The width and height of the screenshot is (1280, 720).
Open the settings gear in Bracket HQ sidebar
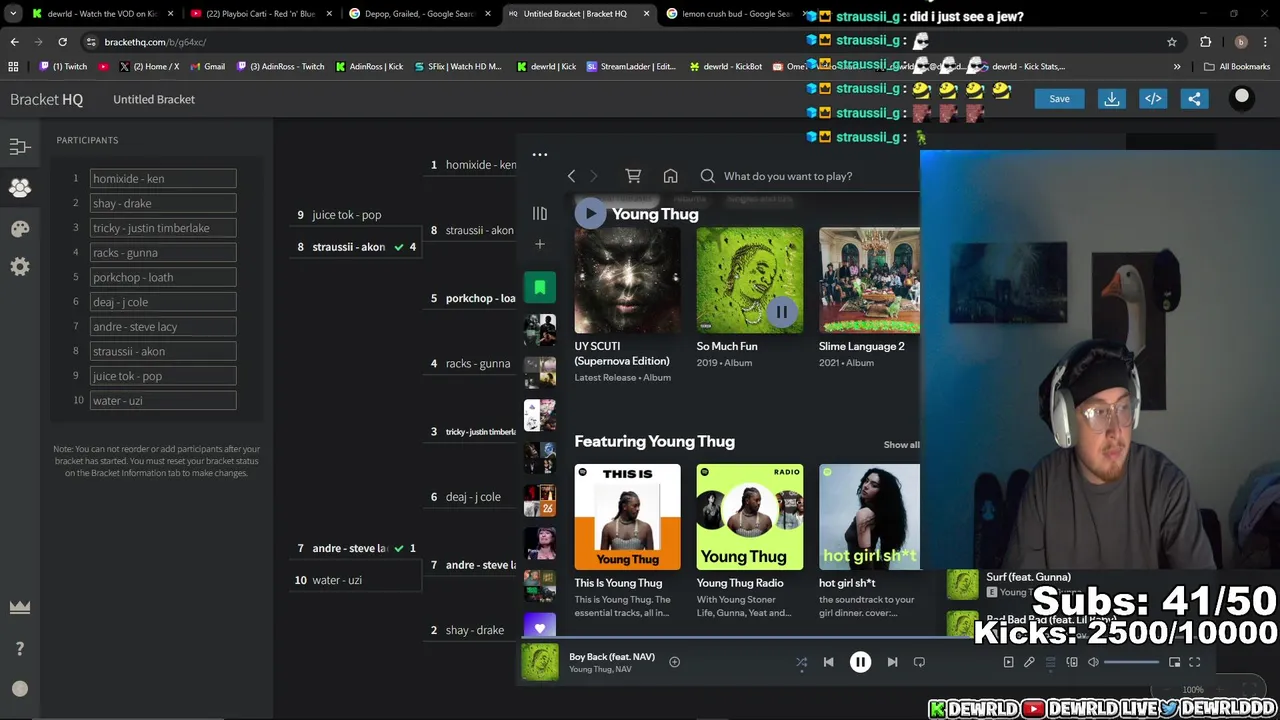coord(20,267)
